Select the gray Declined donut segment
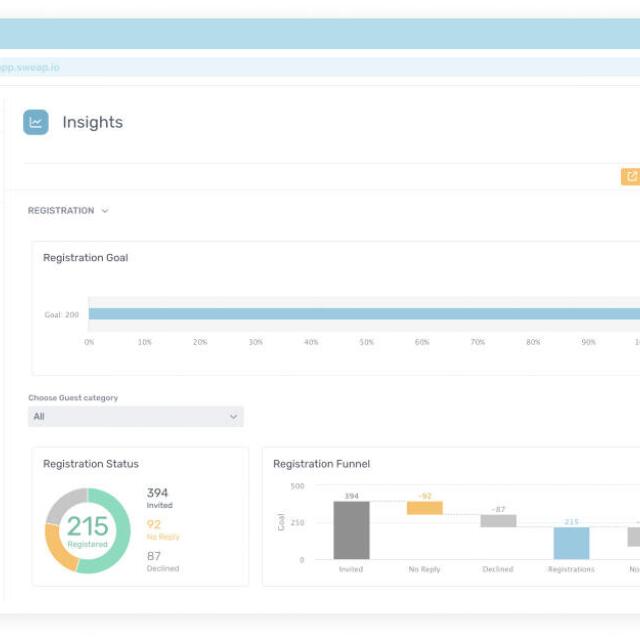This screenshot has width=640, height=640. point(63,503)
